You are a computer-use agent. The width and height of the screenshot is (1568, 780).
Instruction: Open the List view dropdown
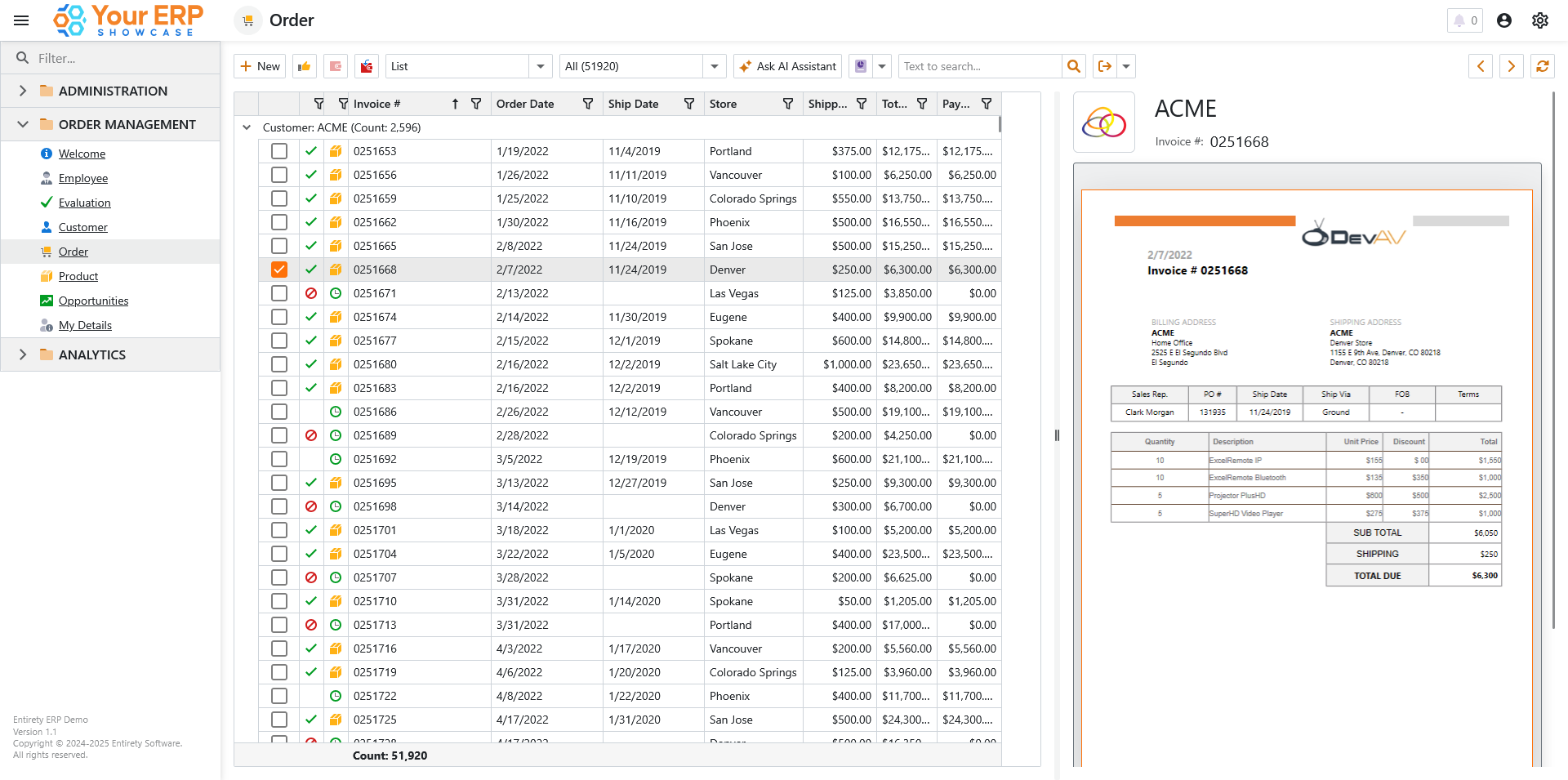[540, 66]
